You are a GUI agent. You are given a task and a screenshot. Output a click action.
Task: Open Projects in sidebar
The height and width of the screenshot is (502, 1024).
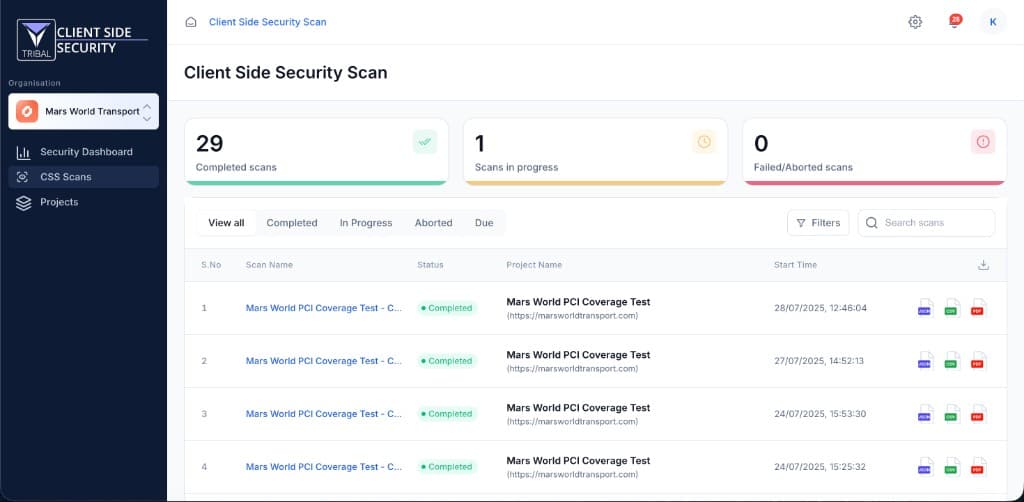tap(84, 202)
